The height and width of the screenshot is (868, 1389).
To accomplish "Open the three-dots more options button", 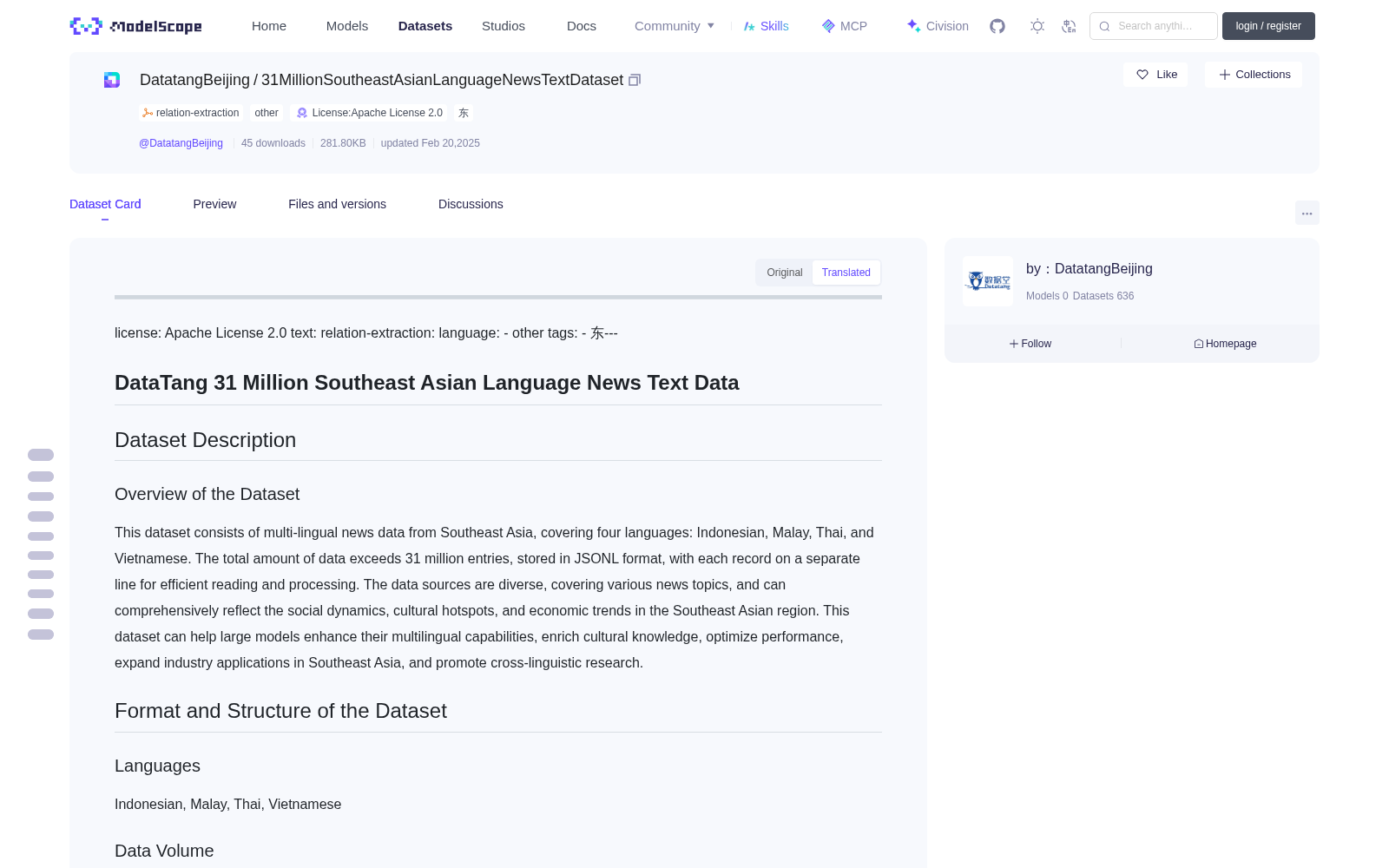I will 1307,214.
